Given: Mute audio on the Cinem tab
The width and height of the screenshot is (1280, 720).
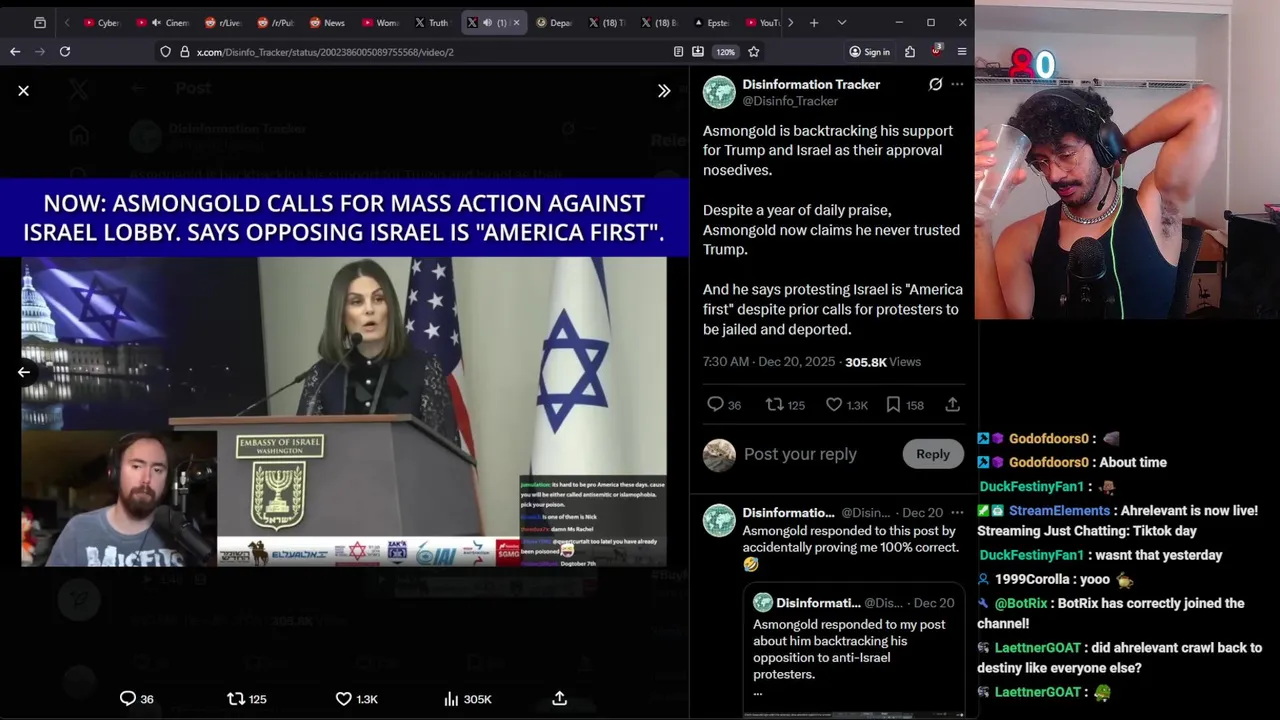Looking at the screenshot, I should click(155, 22).
